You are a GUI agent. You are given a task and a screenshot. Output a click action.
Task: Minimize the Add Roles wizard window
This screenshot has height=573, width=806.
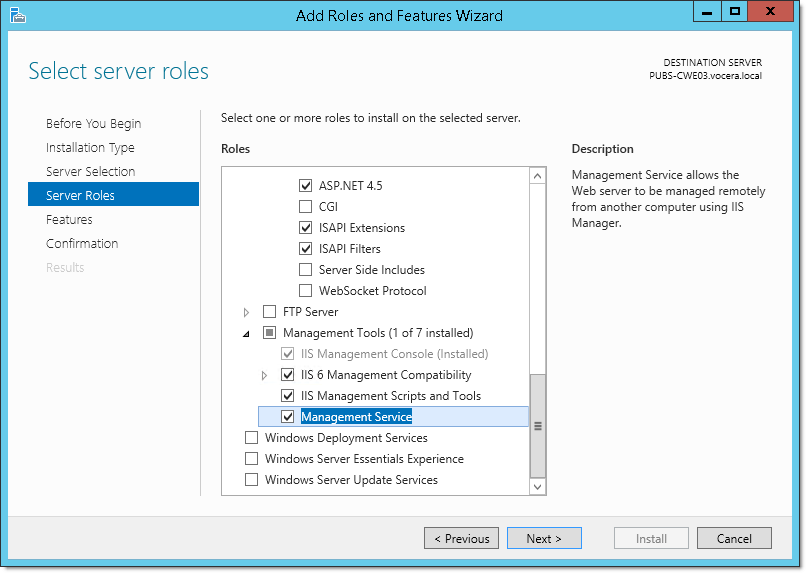[707, 12]
